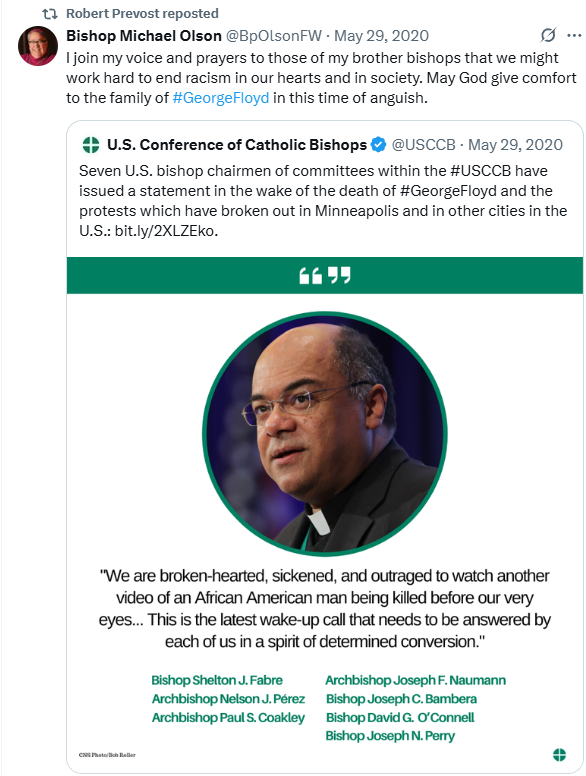
Task: Click the quoted post's May 29, 2020 date
Action: coord(515,145)
